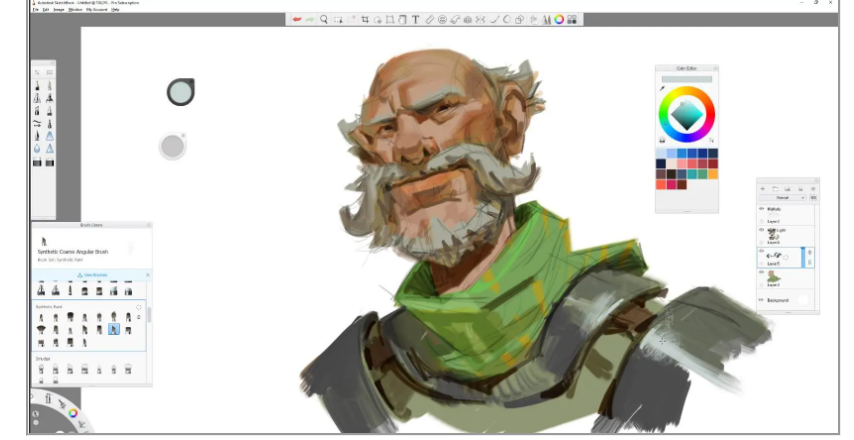Screen dimensions: 854x440
Task: Select the Text (T) tool
Action: pos(416,20)
